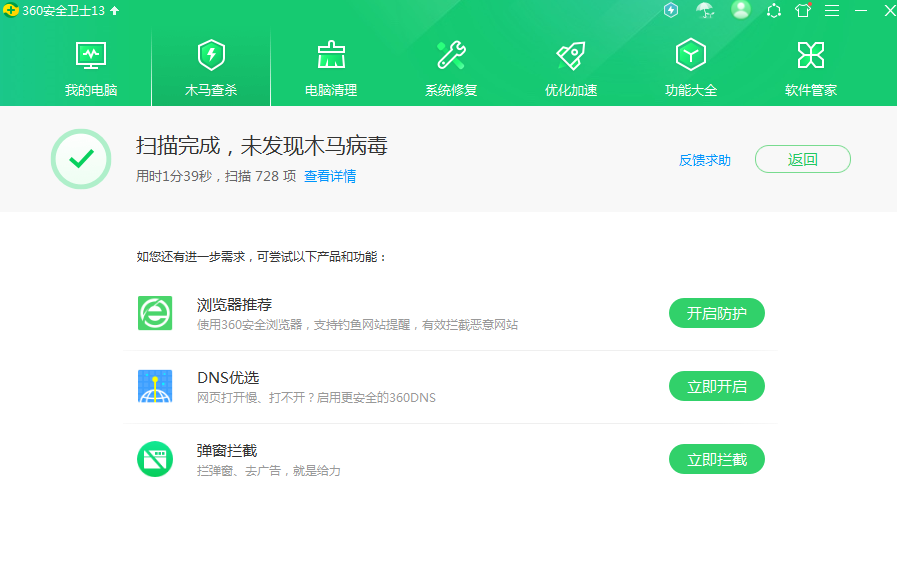Image resolution: width=897 pixels, height=570 pixels.
Task: Click the 反馈求助 feedback link
Action: pyautogui.click(x=705, y=160)
